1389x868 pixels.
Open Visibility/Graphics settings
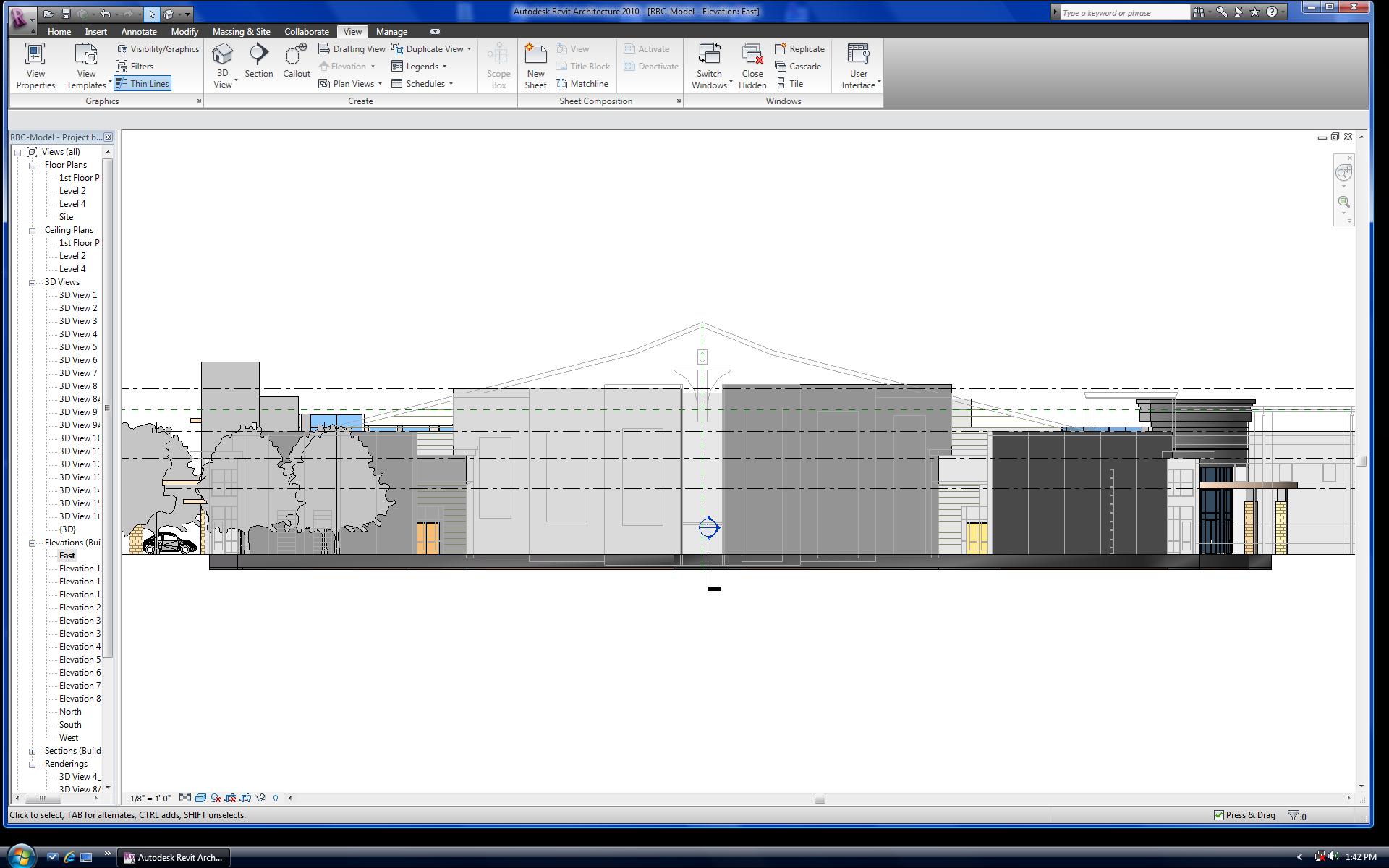(158, 49)
